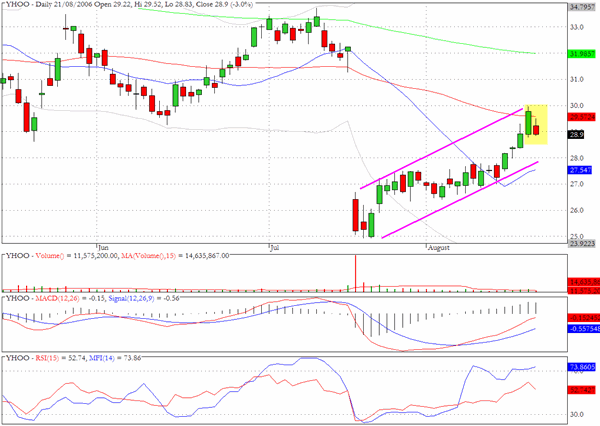Image resolution: width=600 pixels, height=426 pixels.
Task: Click the black 28.9 last price tag
Action: [576, 135]
